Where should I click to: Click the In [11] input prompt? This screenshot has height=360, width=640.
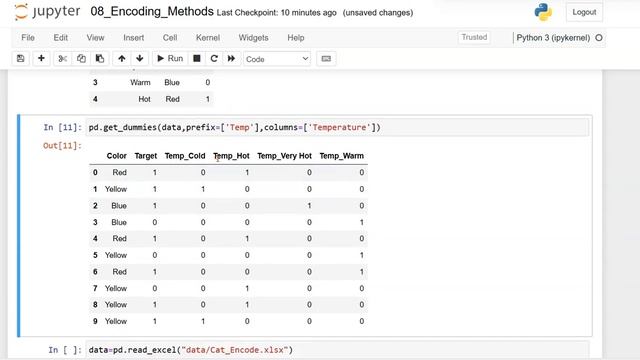(x=62, y=127)
